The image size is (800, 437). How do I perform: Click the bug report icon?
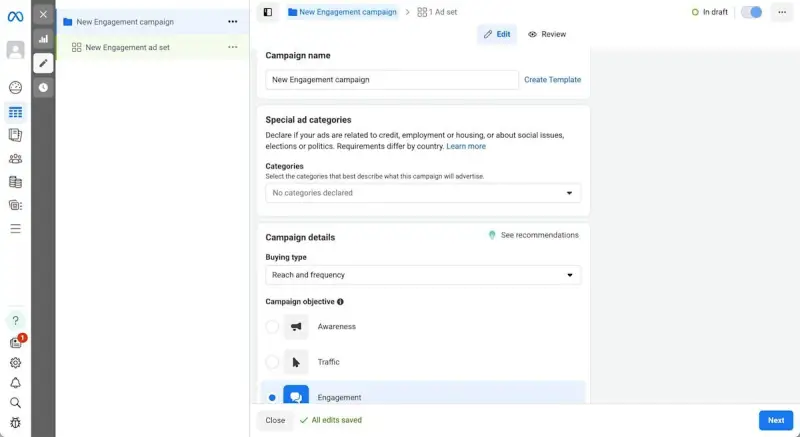pos(15,423)
